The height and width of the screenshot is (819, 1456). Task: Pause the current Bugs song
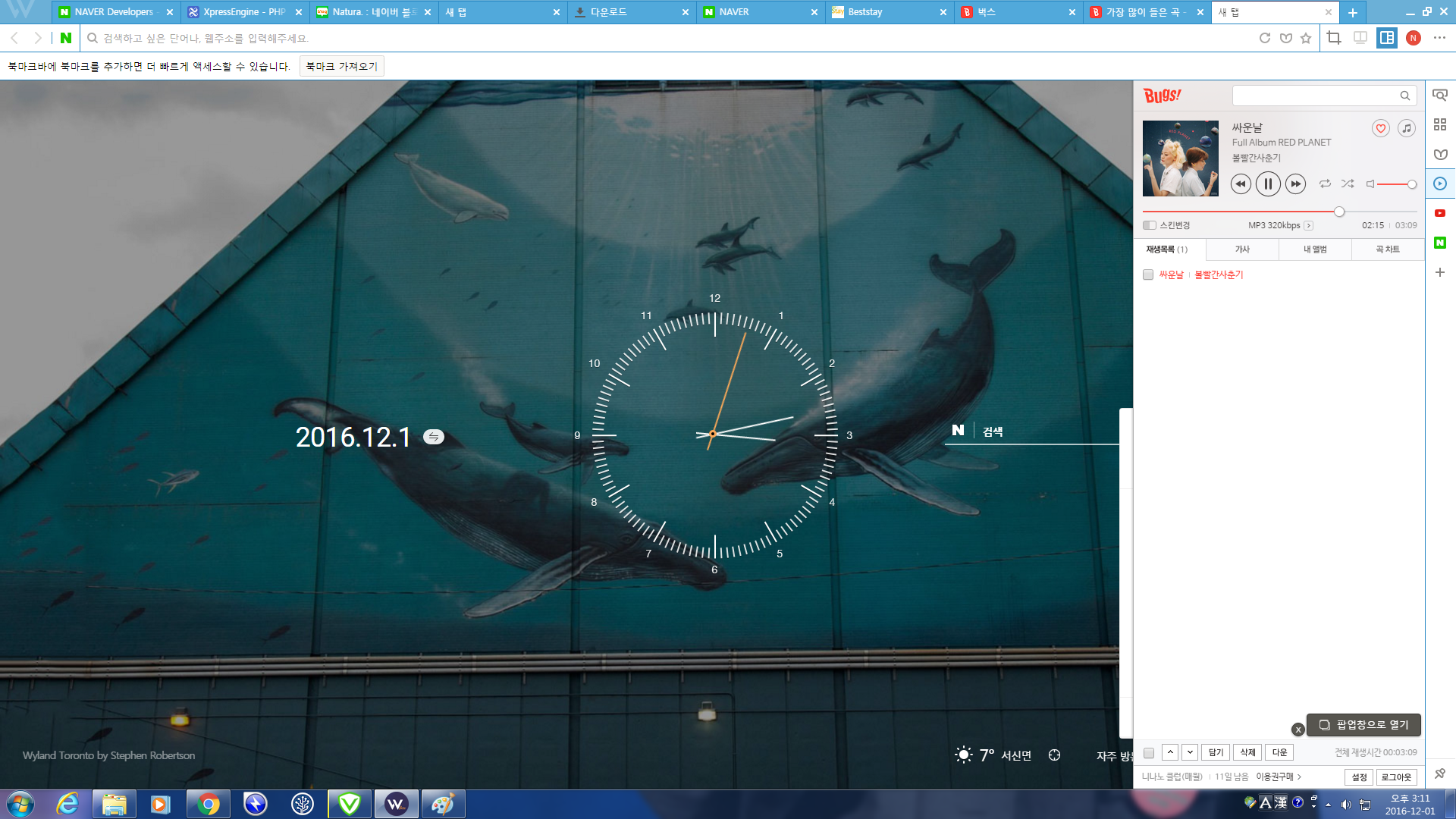[1268, 184]
